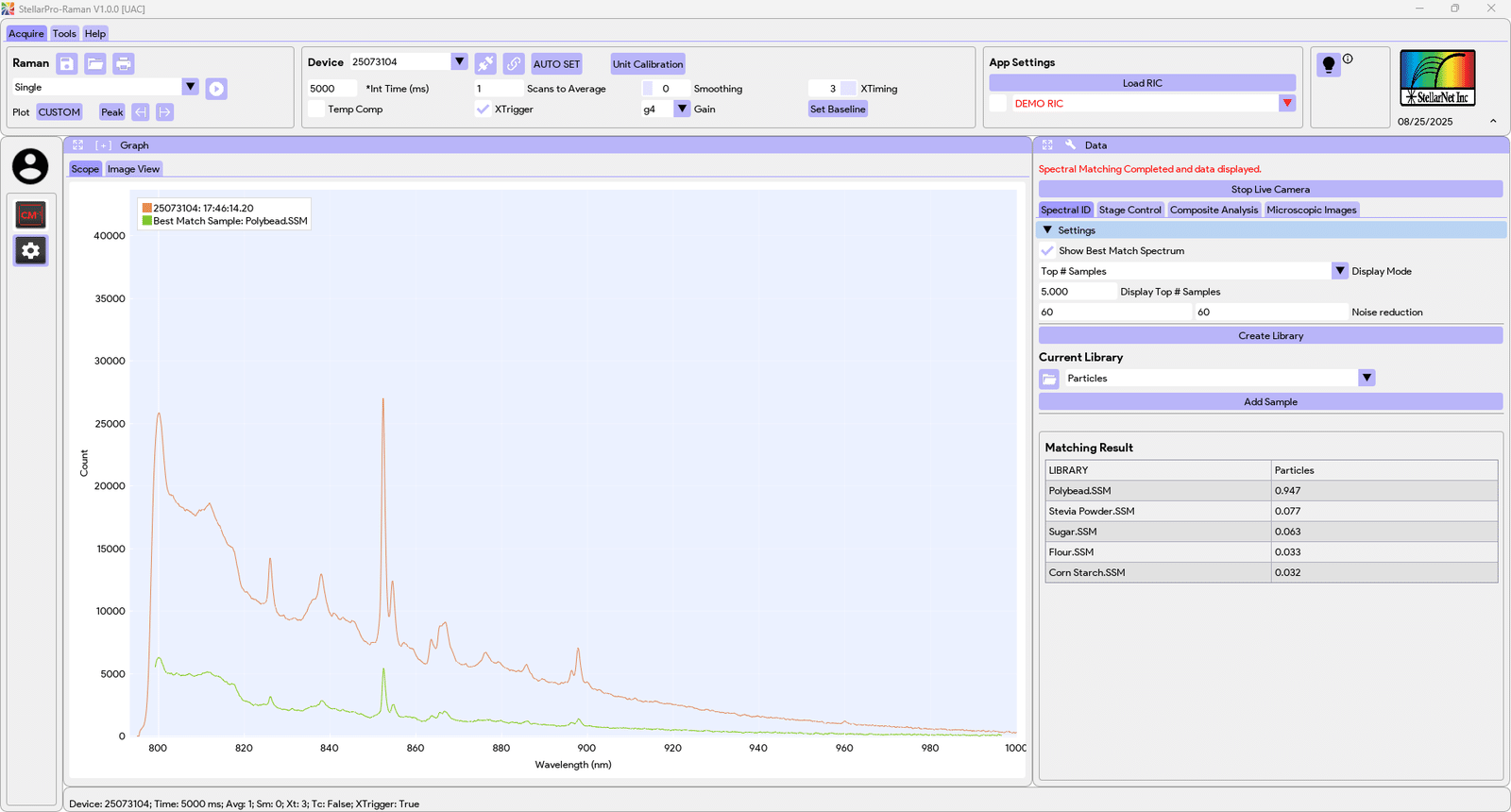This screenshot has height=812, width=1511.
Task: Switch to the Image View tab
Action: (133, 169)
